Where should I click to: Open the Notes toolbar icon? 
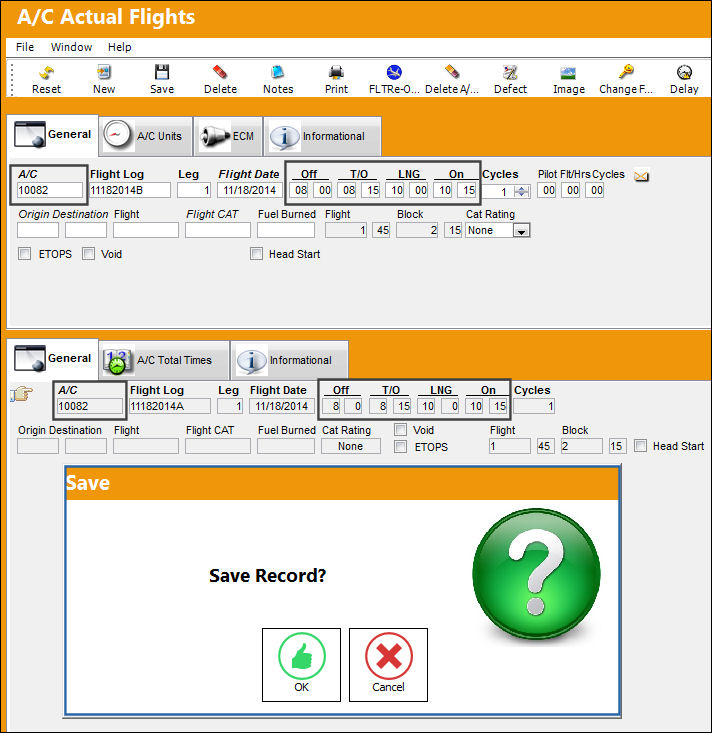pyautogui.click(x=278, y=72)
